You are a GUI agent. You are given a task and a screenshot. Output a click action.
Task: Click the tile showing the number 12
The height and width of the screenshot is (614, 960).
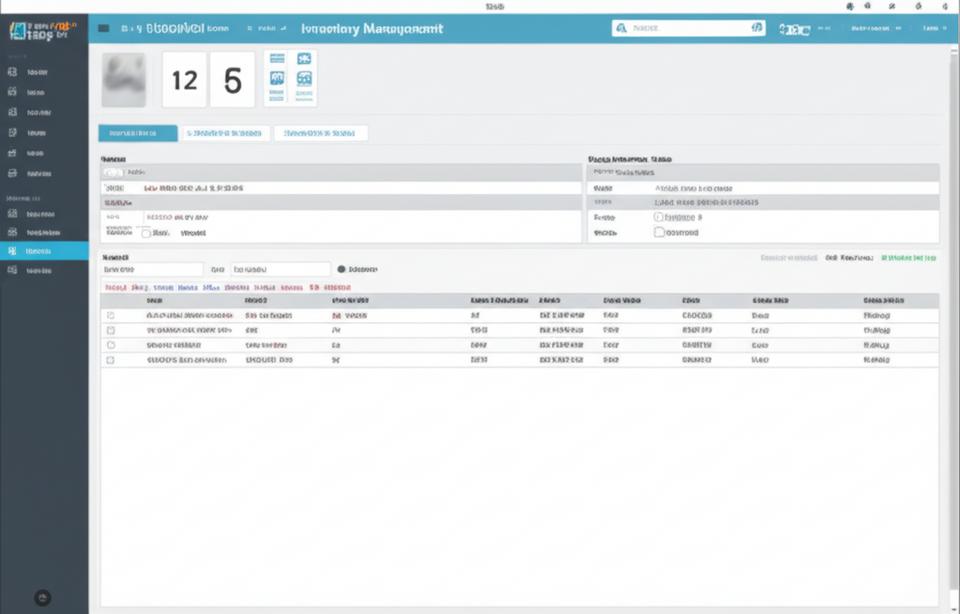(x=184, y=80)
